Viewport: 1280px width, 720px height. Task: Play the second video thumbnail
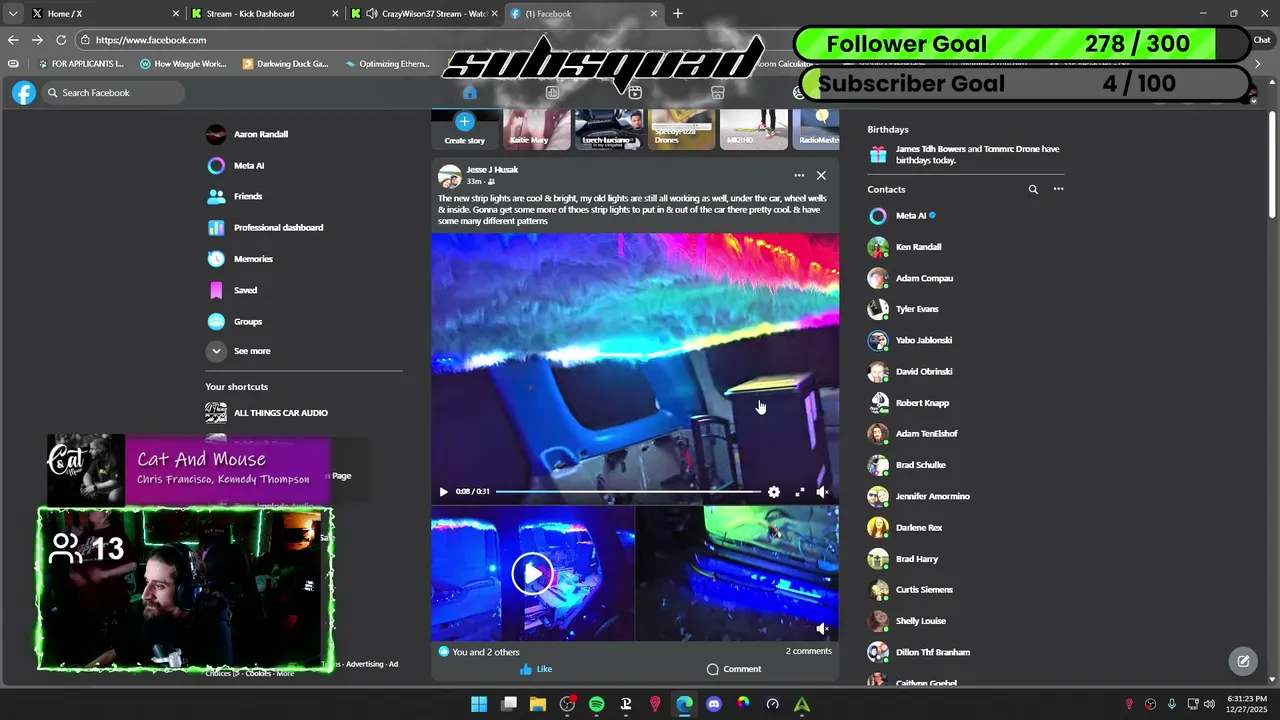pyautogui.click(x=532, y=573)
